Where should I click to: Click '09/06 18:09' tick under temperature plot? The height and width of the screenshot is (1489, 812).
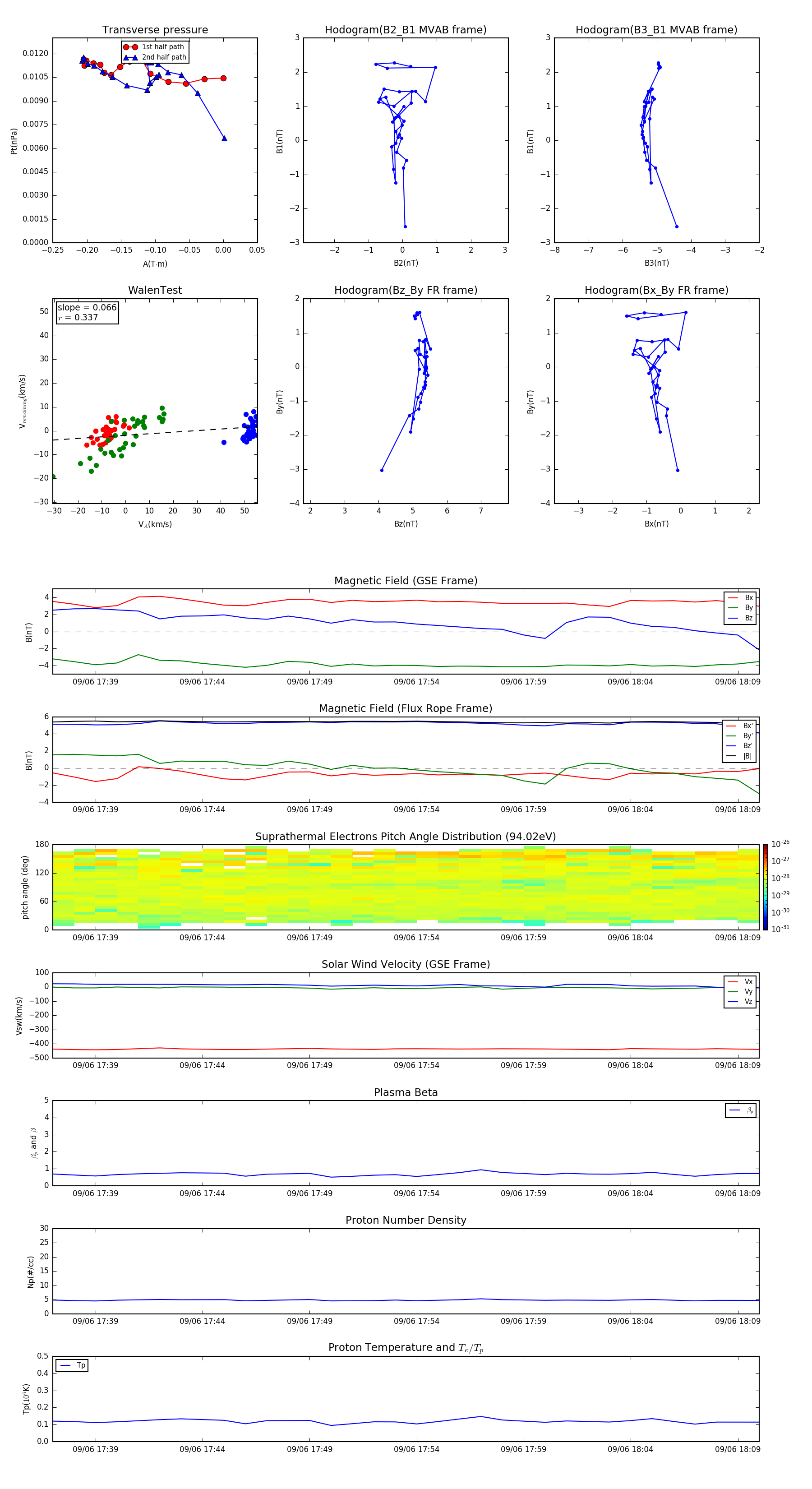738,1449
